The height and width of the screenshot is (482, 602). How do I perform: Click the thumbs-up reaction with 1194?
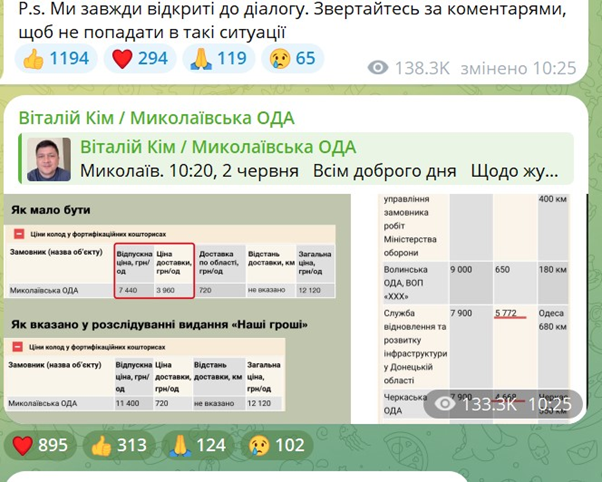[56, 59]
